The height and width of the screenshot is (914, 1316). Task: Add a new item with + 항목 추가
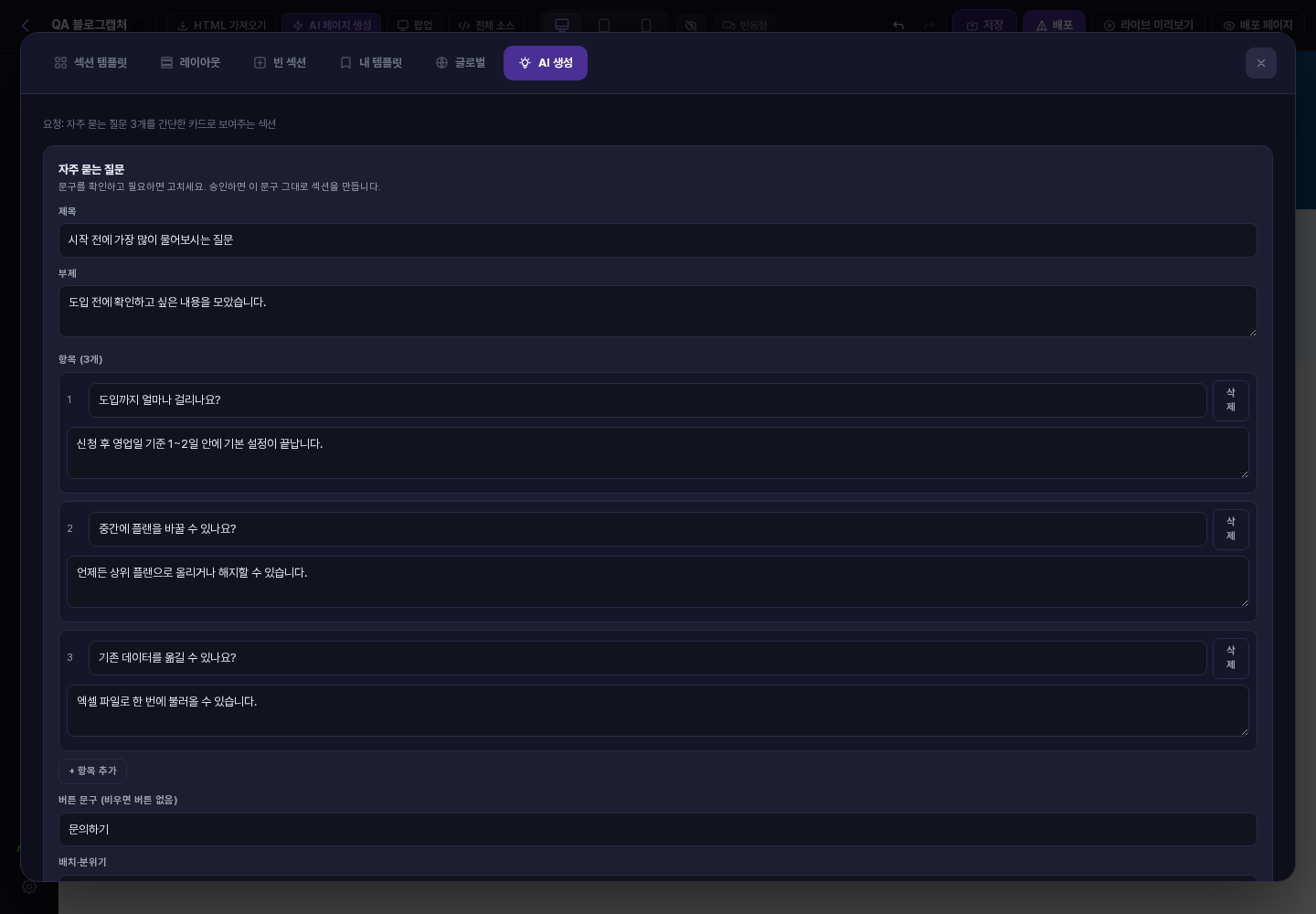pos(92,771)
